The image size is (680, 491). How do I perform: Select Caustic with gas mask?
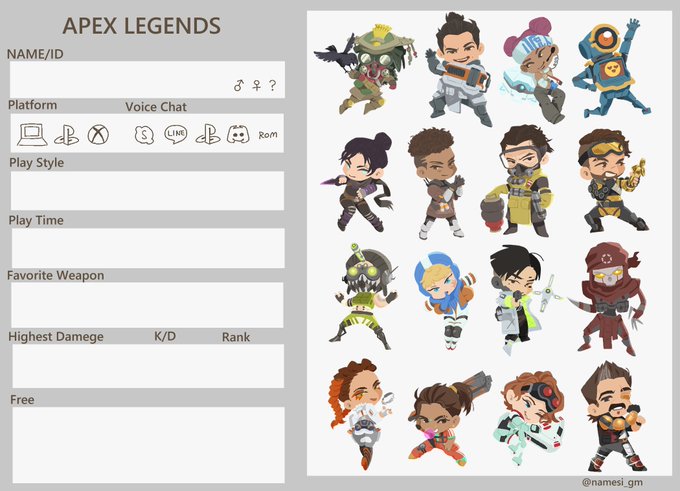pos(517,181)
